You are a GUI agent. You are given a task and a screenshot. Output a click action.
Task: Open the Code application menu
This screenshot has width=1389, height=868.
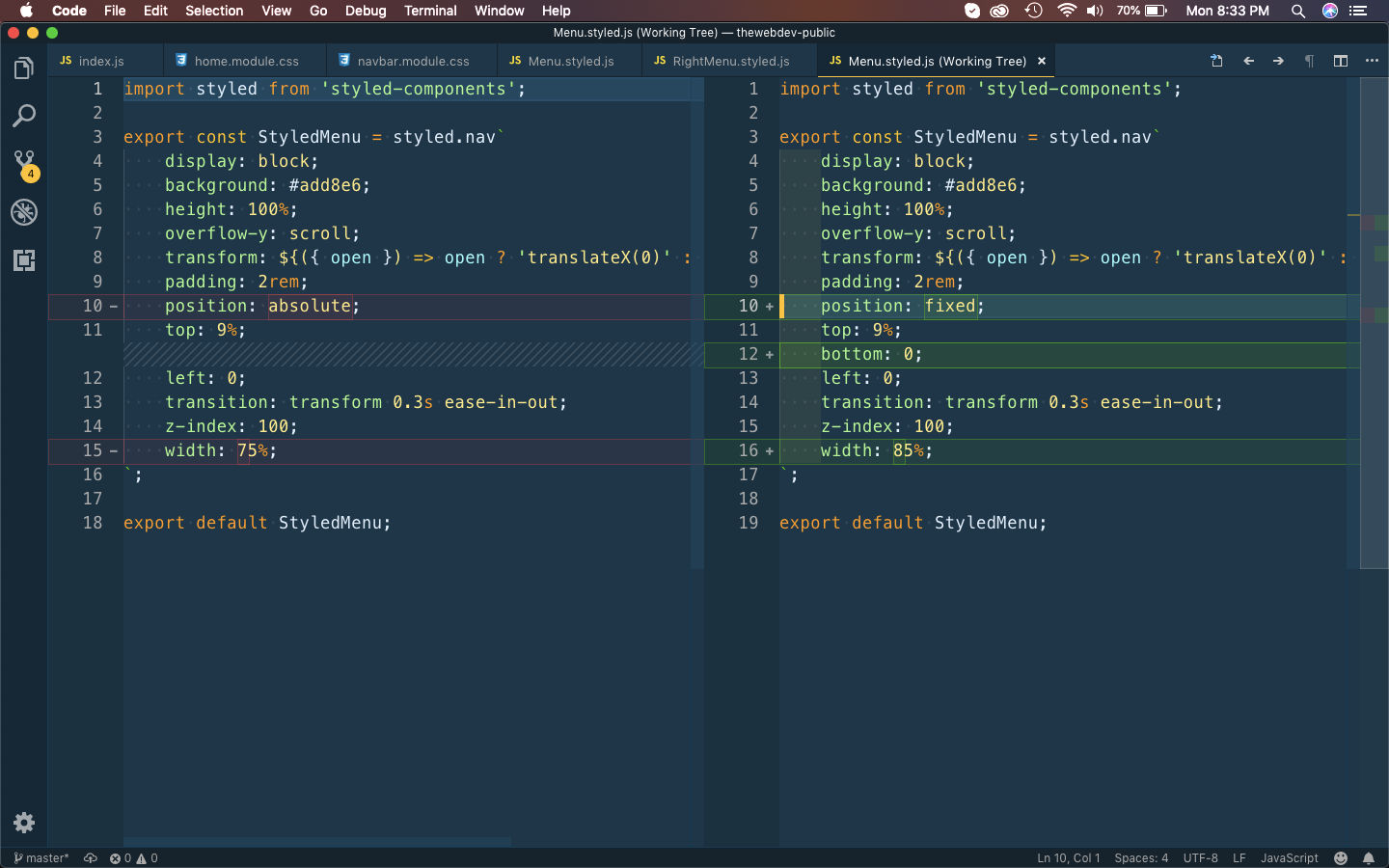pyautogui.click(x=69, y=11)
